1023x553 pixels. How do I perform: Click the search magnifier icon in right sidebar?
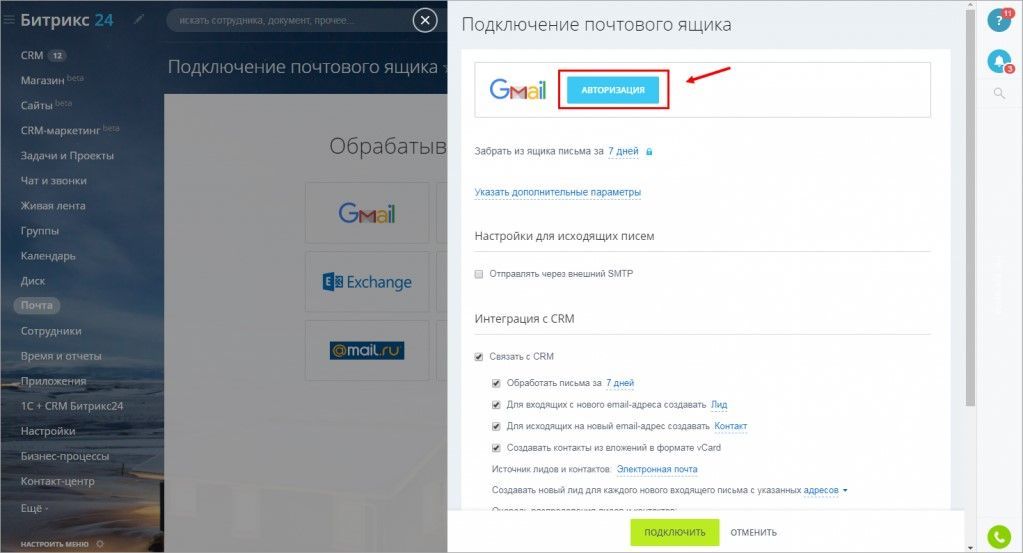coord(999,93)
